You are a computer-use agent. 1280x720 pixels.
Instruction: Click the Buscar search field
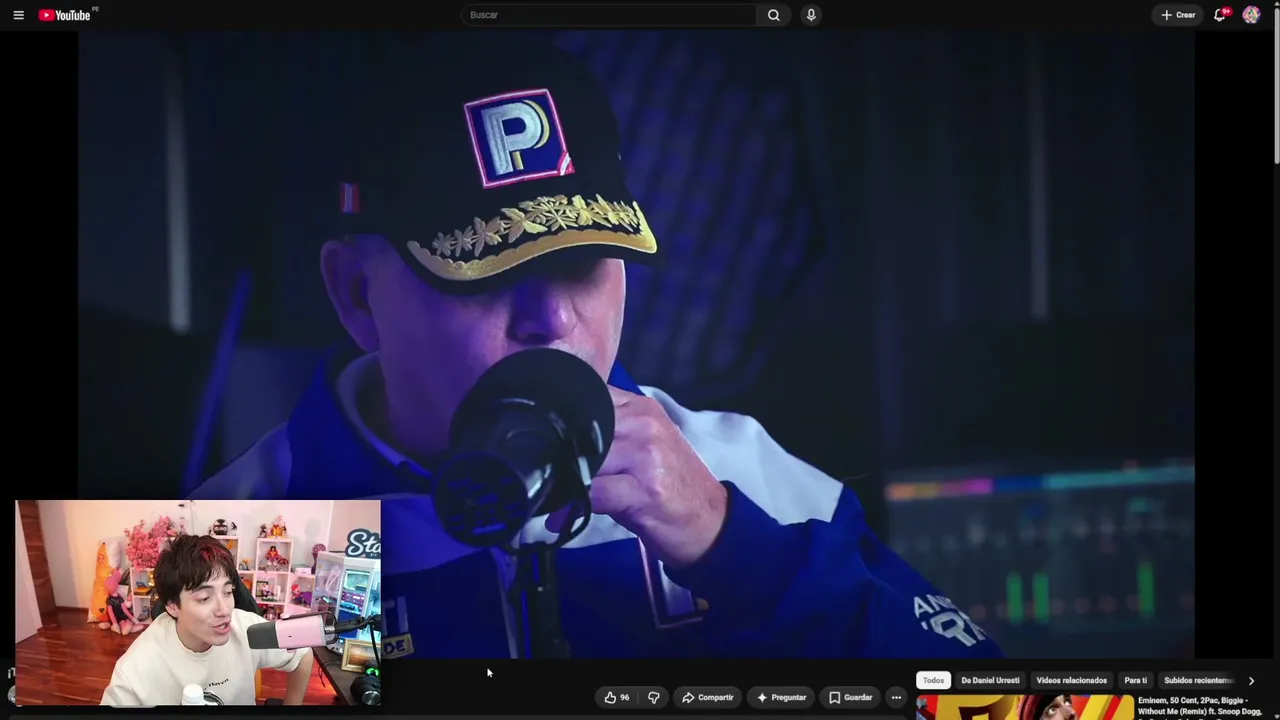click(609, 15)
